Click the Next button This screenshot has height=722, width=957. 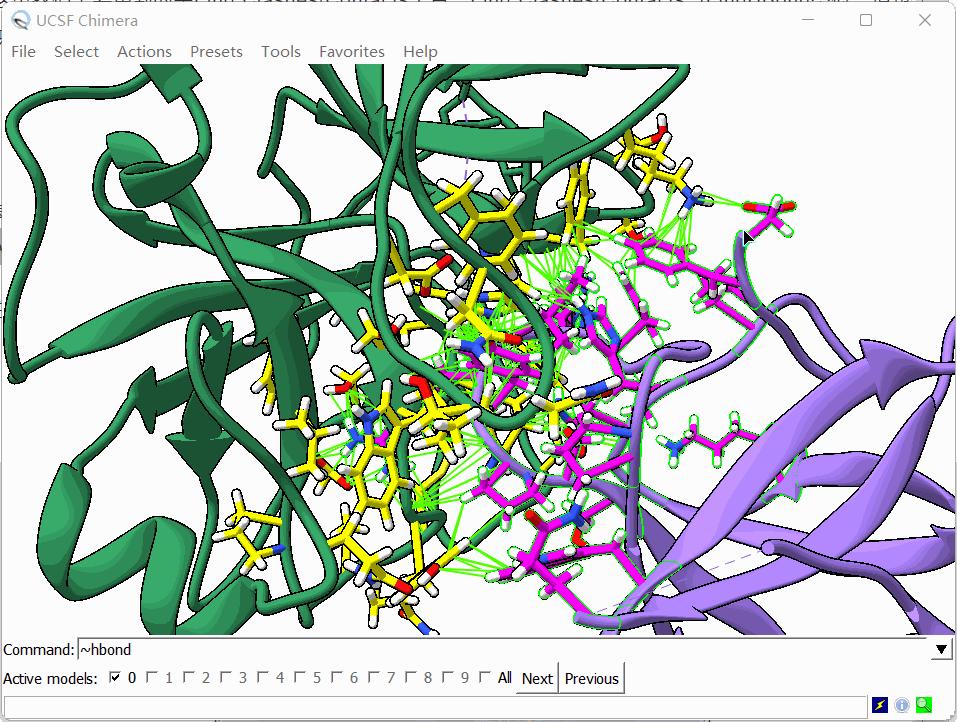point(537,678)
